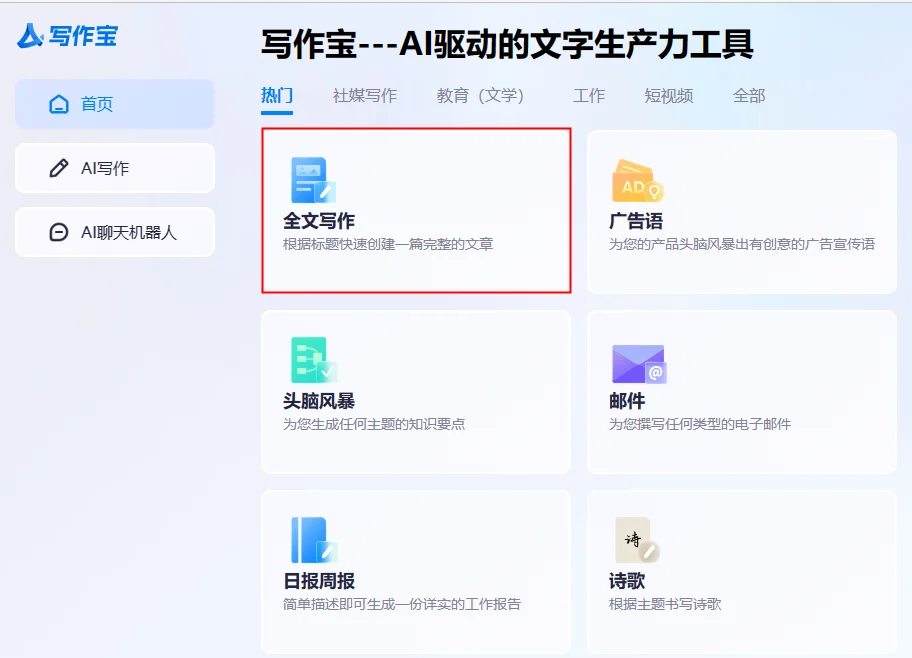
Task: Open the 教育（文学）tab
Action: click(x=480, y=95)
